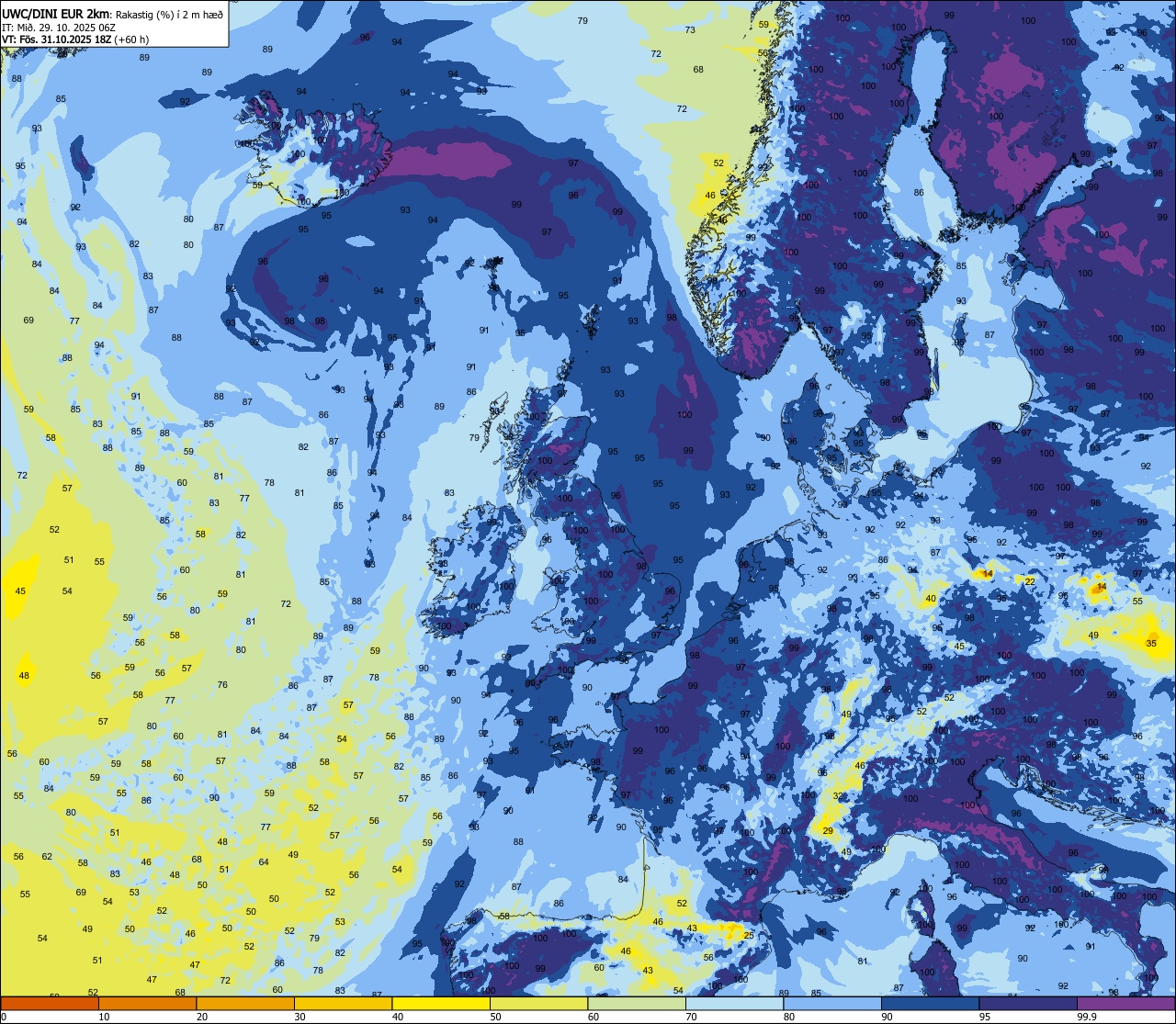1176x1024 pixels.
Task: Click the legend tick label "10"
Action: (x=104, y=1017)
